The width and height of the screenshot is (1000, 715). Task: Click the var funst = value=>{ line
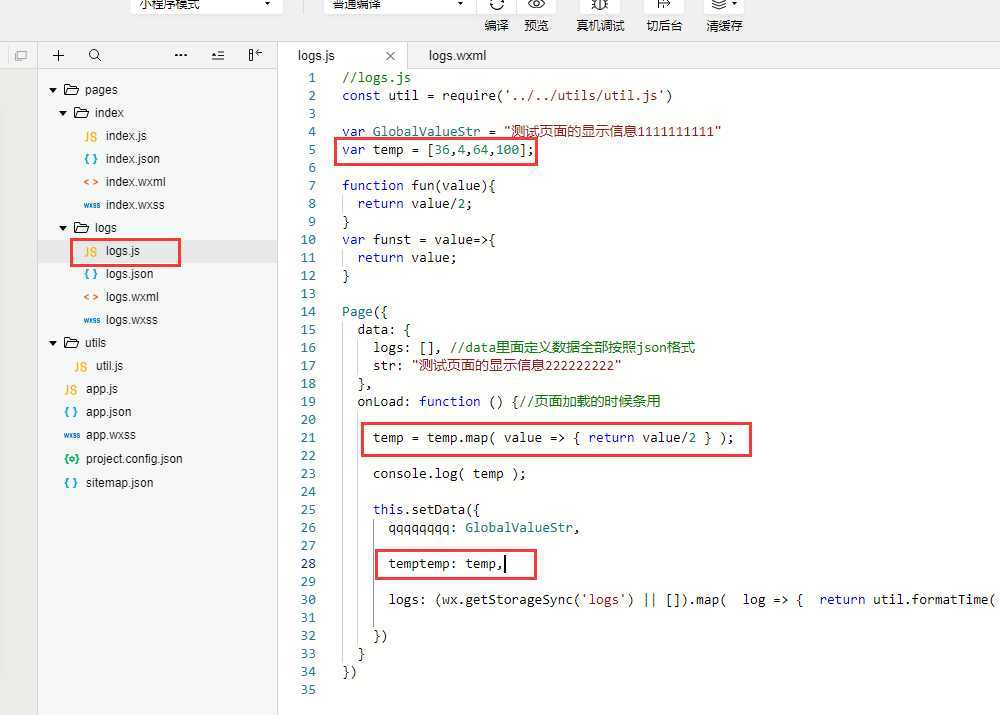click(x=418, y=240)
